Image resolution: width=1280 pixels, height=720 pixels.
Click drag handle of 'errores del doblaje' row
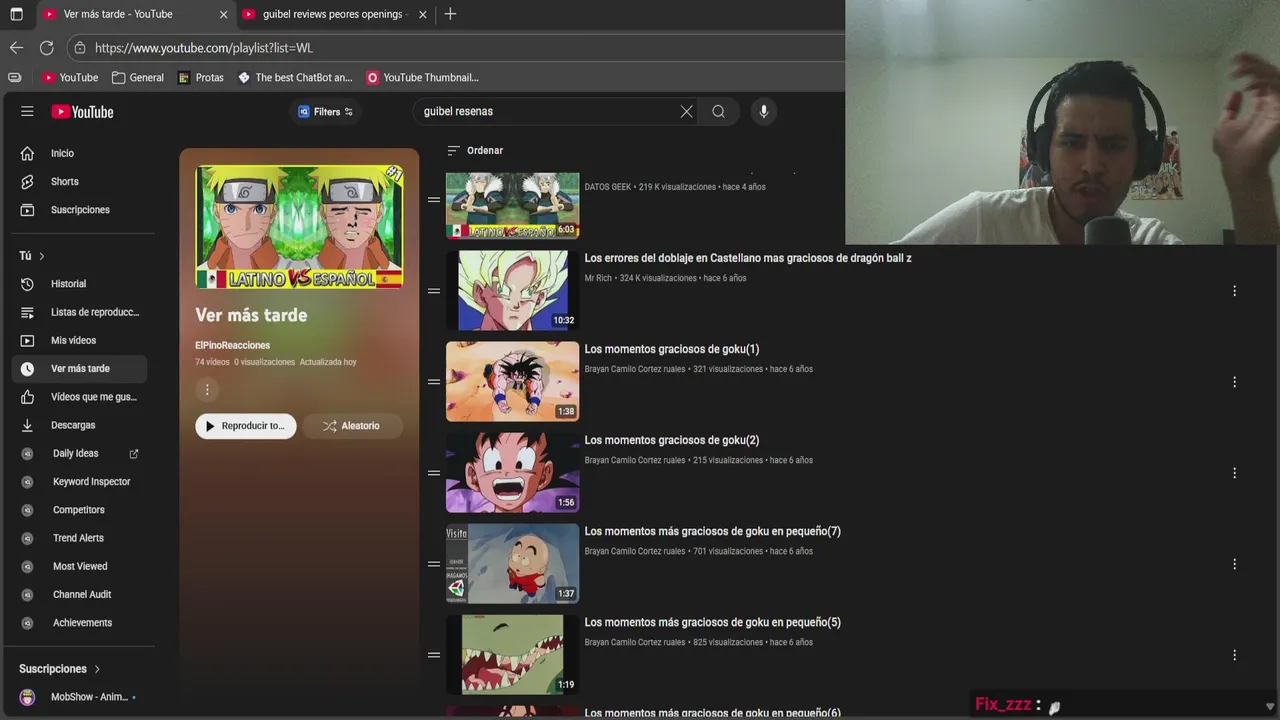point(434,291)
